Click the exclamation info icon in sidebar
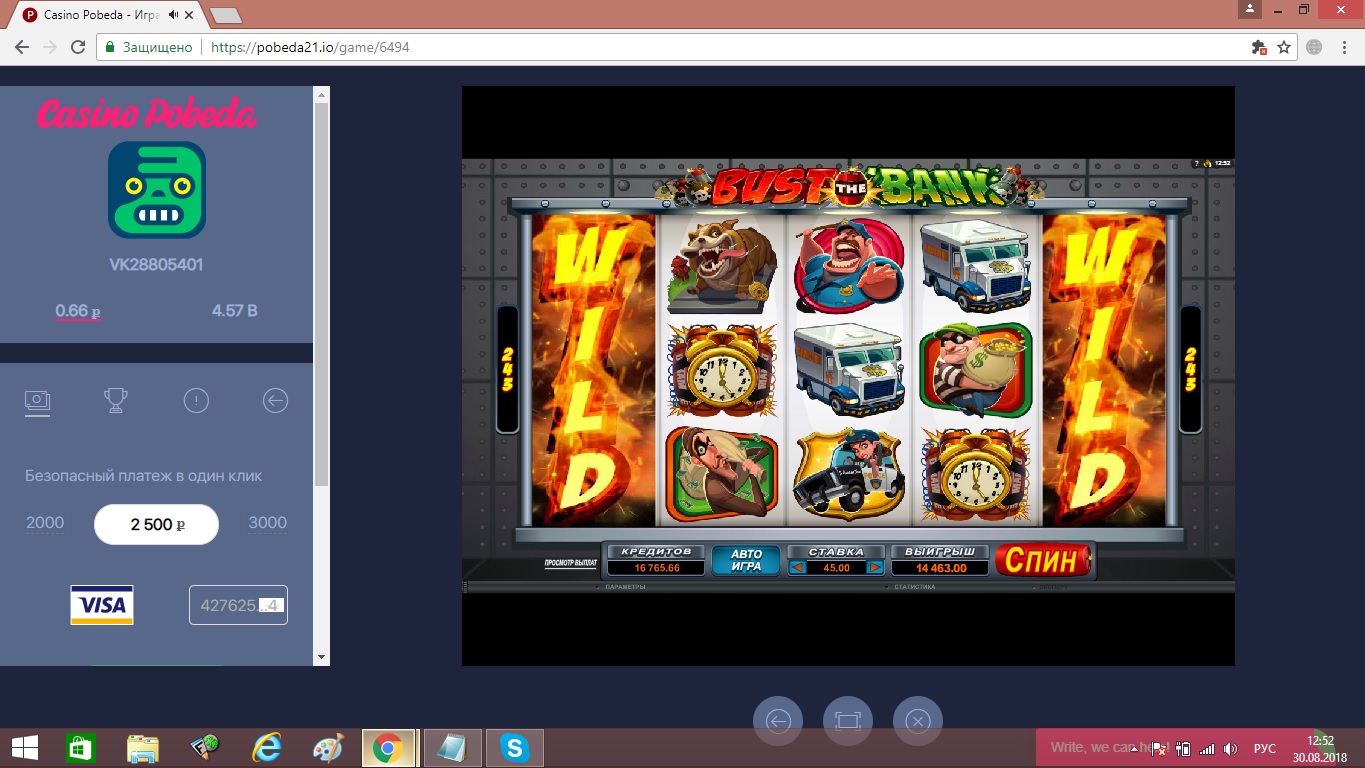1365x768 pixels. (196, 401)
